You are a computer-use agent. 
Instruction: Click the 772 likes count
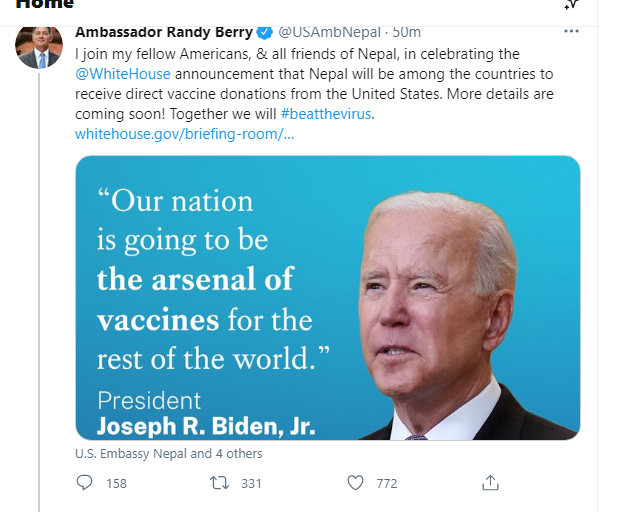click(x=386, y=483)
